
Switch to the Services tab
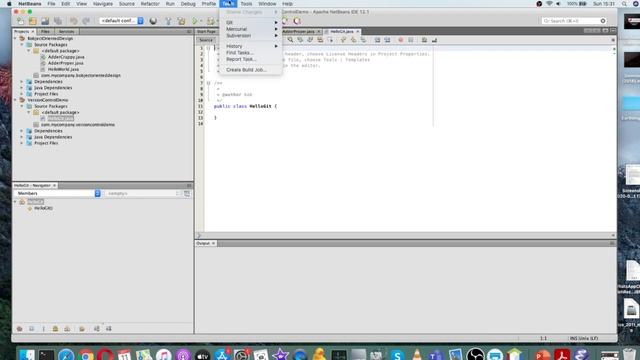point(67,31)
